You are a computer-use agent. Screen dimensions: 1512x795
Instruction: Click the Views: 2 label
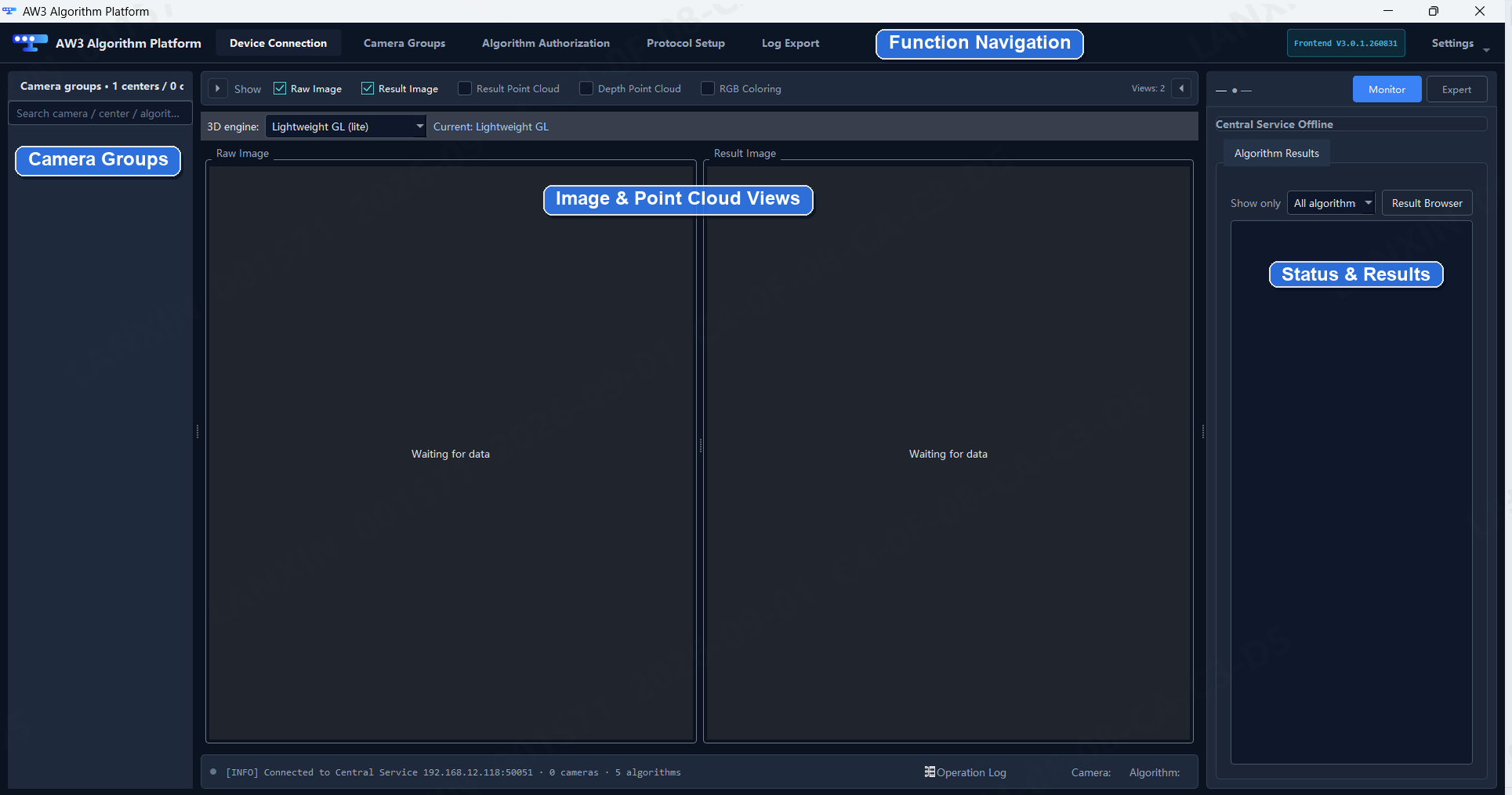coord(1148,88)
